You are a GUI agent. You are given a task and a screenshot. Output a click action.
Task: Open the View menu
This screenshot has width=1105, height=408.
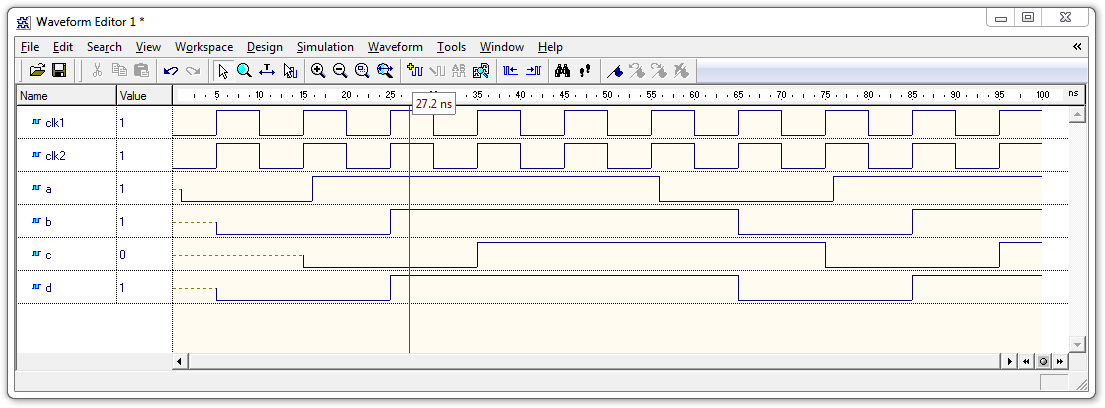[148, 47]
